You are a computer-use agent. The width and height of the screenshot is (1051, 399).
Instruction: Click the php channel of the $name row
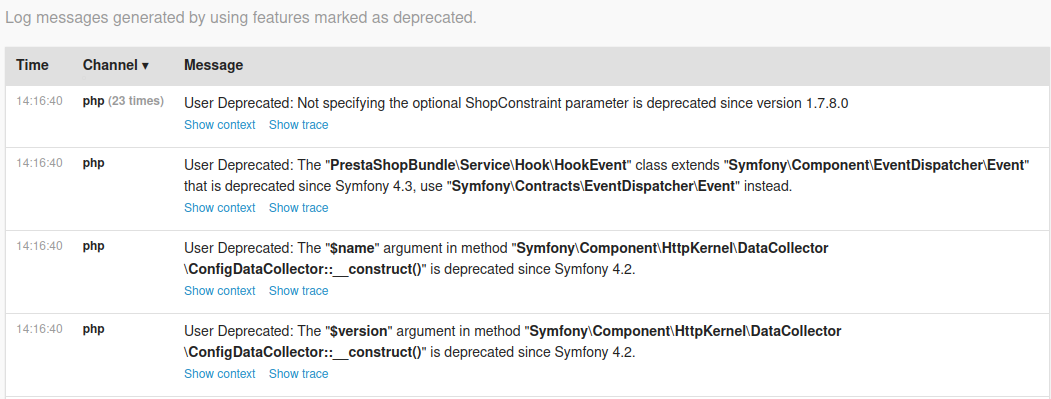[x=94, y=246]
